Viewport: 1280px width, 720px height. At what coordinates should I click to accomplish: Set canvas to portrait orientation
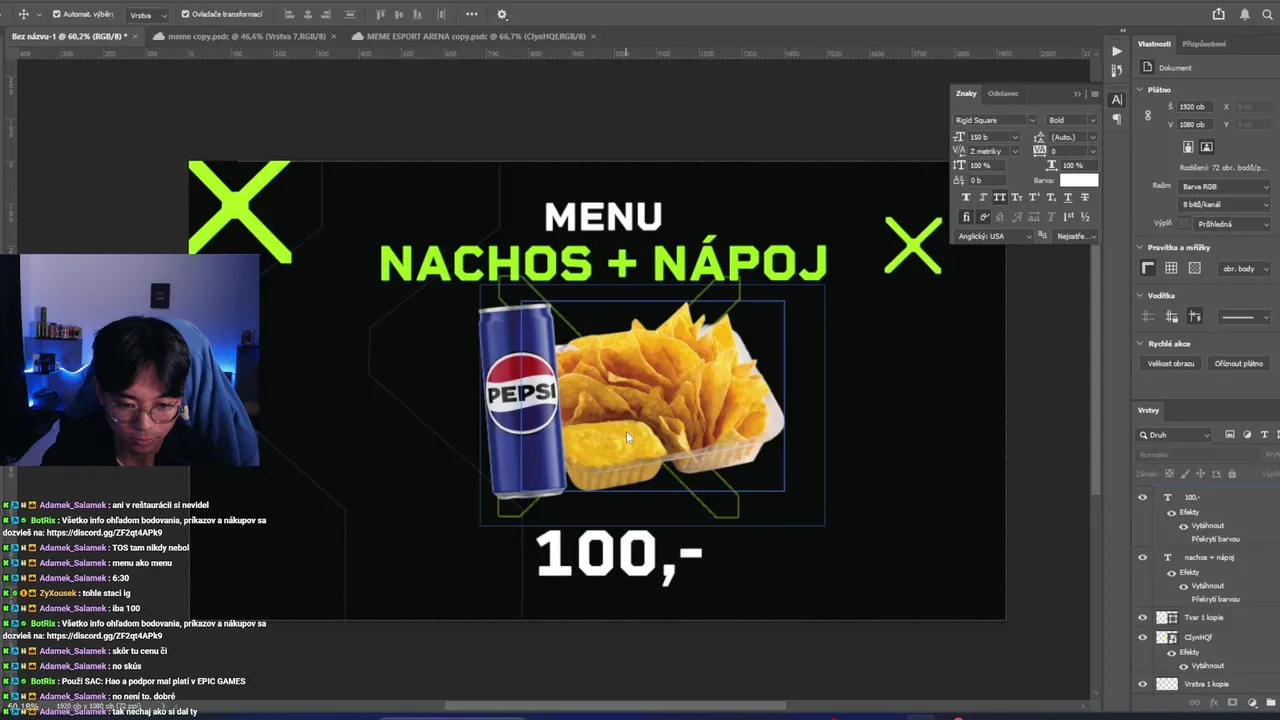tap(1189, 147)
